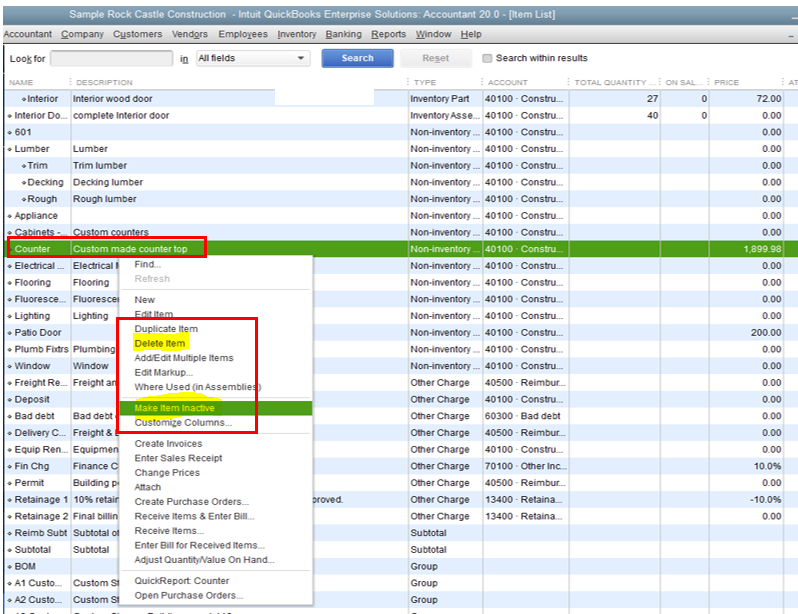Viewport: 798px width, 614px height.
Task: Choose QuickReport: Counter
Action: [x=182, y=581]
